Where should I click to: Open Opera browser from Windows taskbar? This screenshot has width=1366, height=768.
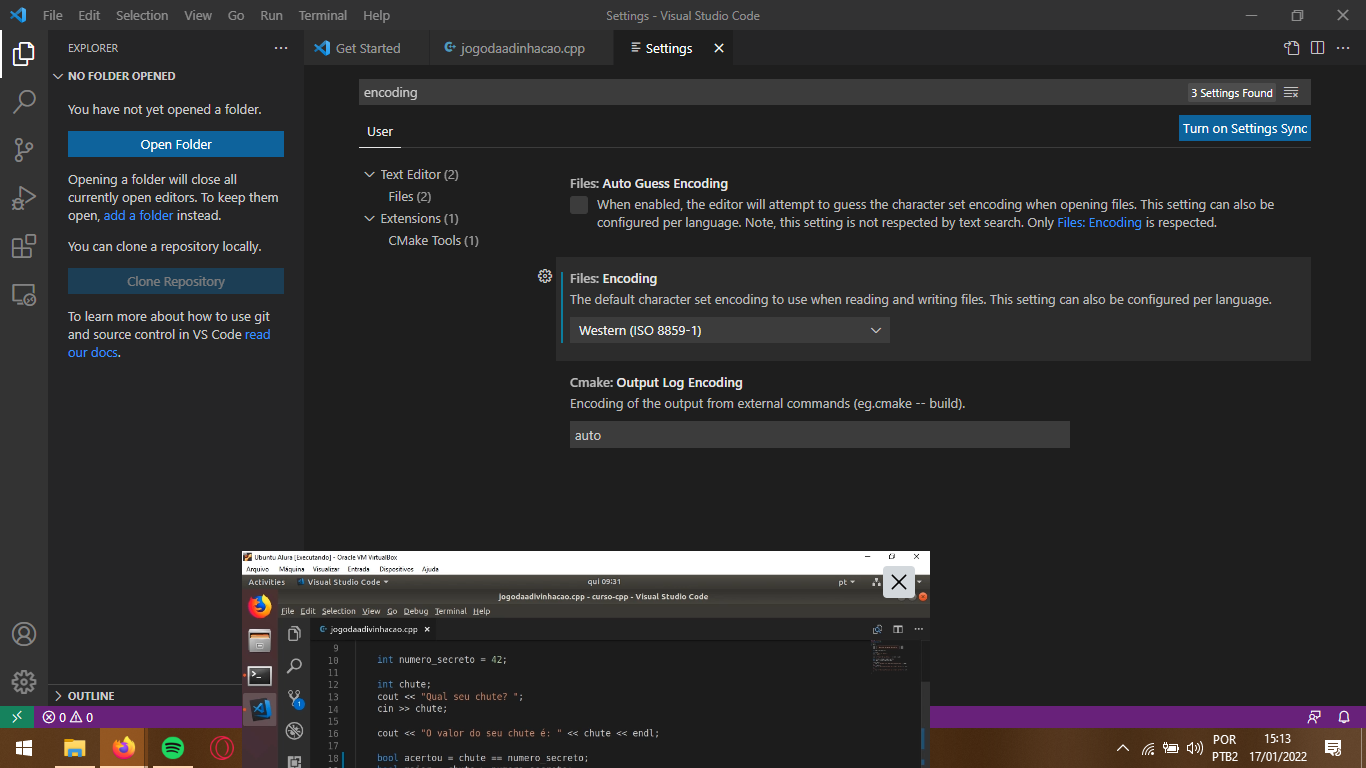222,748
